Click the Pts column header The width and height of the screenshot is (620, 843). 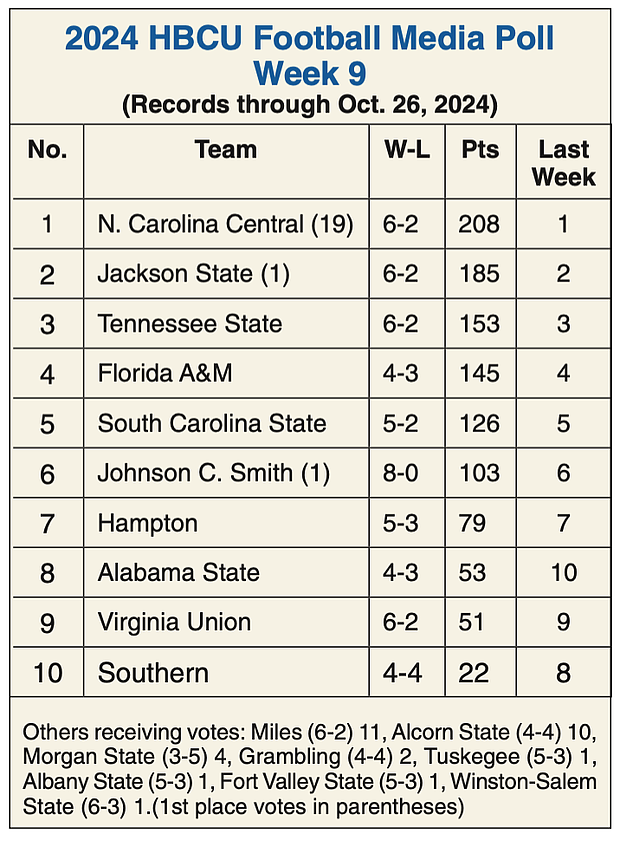pyautogui.click(x=480, y=149)
